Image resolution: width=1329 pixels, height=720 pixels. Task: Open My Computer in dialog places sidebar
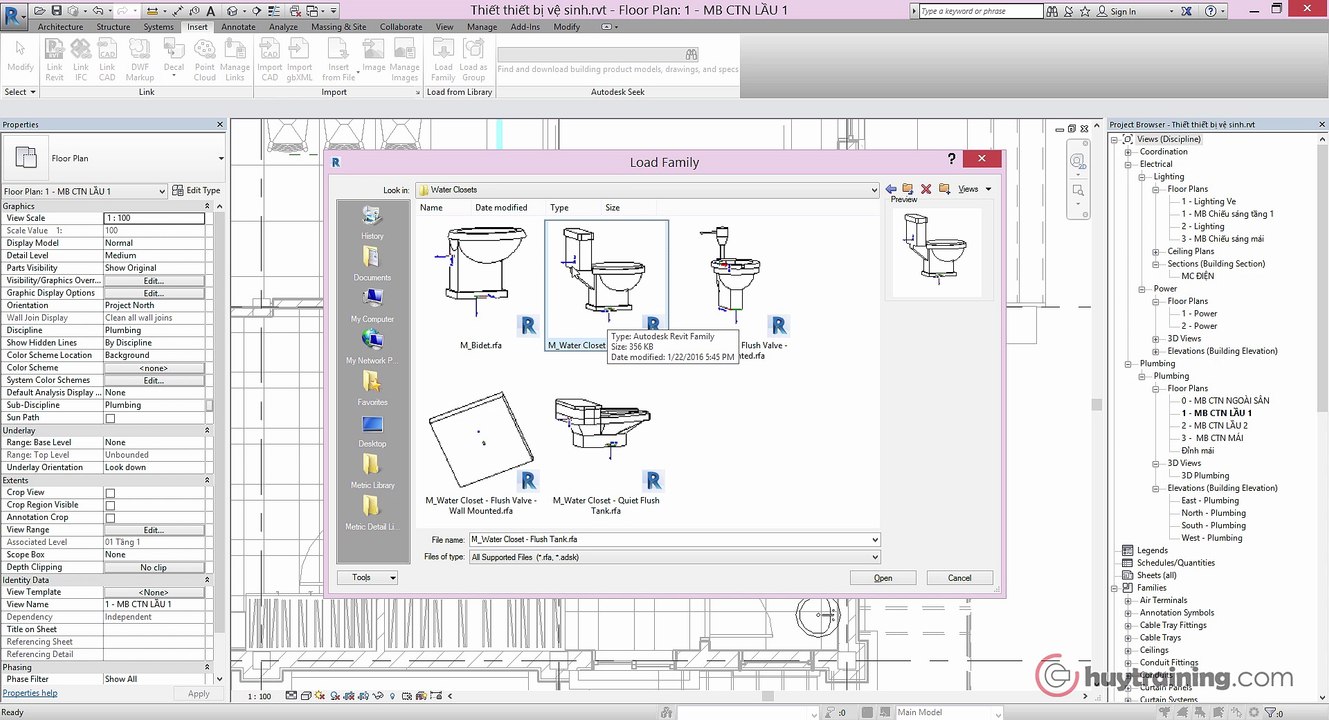pos(372,305)
